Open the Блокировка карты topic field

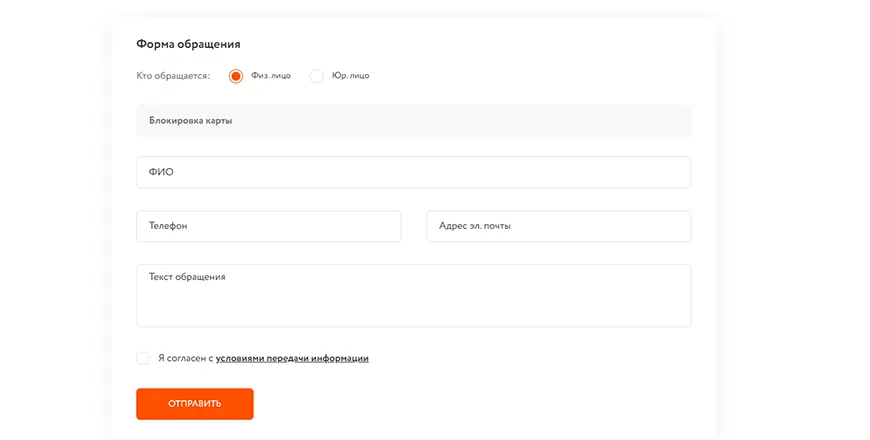(x=414, y=120)
